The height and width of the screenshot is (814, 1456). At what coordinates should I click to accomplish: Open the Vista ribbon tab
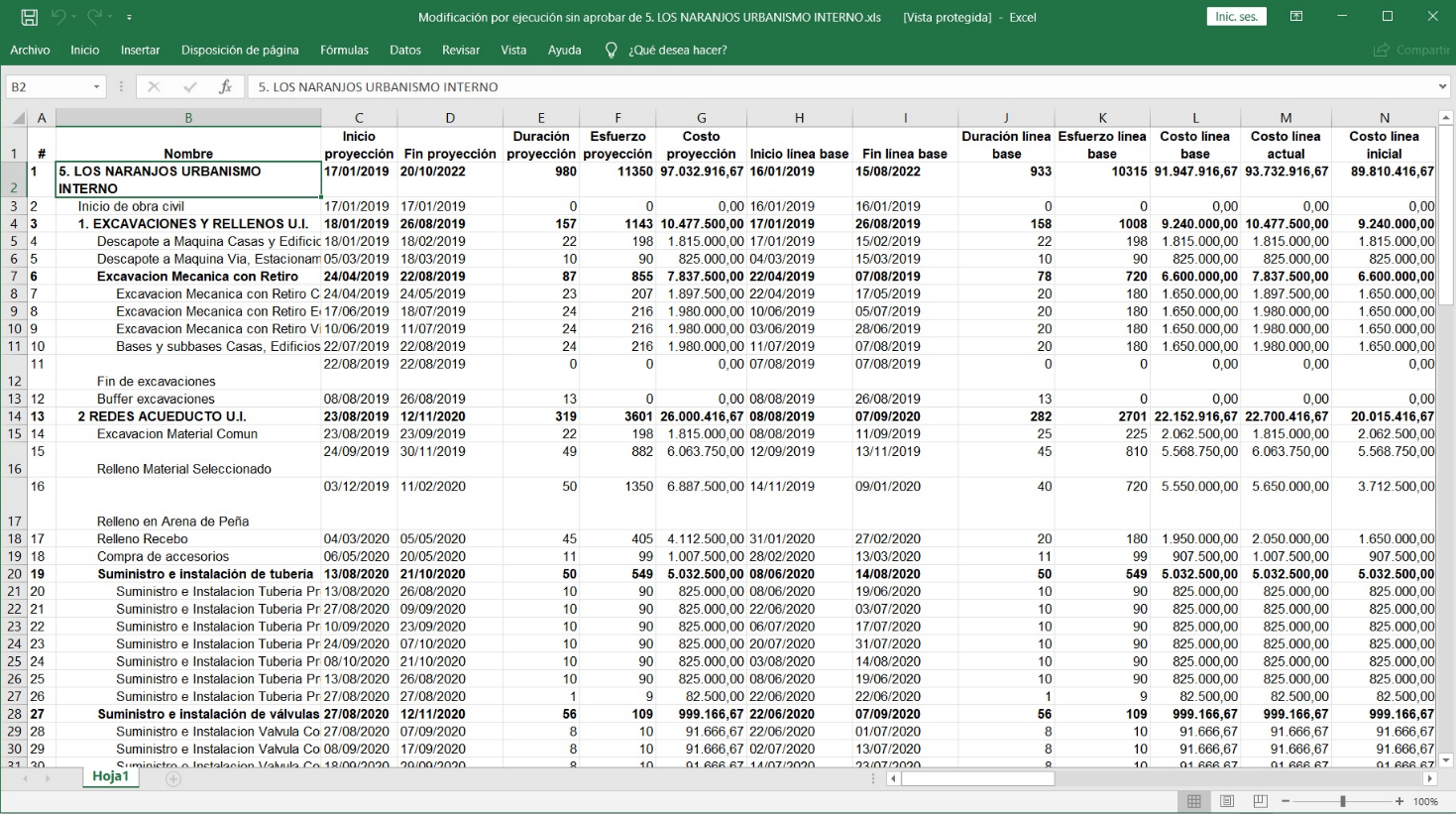pyautogui.click(x=513, y=50)
